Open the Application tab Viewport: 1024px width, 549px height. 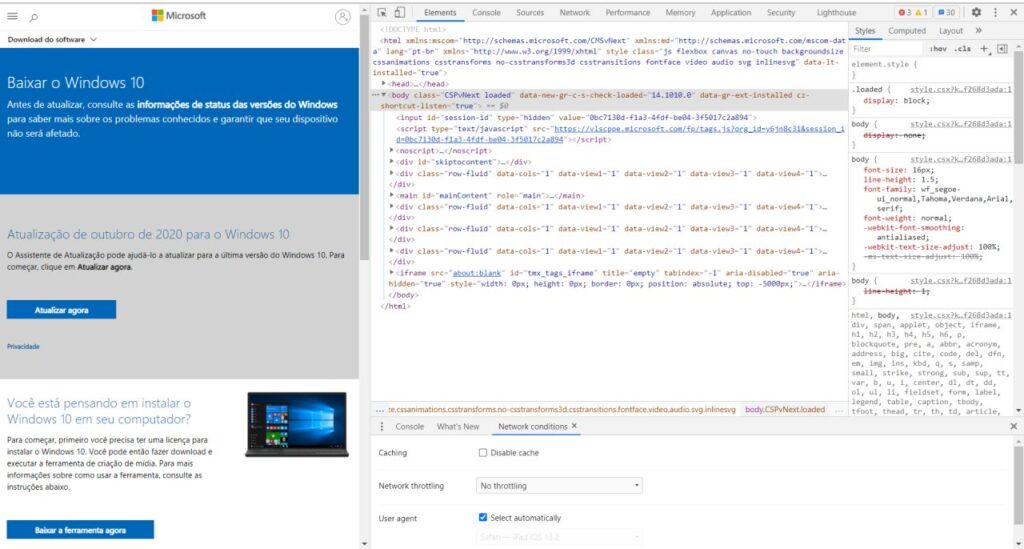[731, 12]
